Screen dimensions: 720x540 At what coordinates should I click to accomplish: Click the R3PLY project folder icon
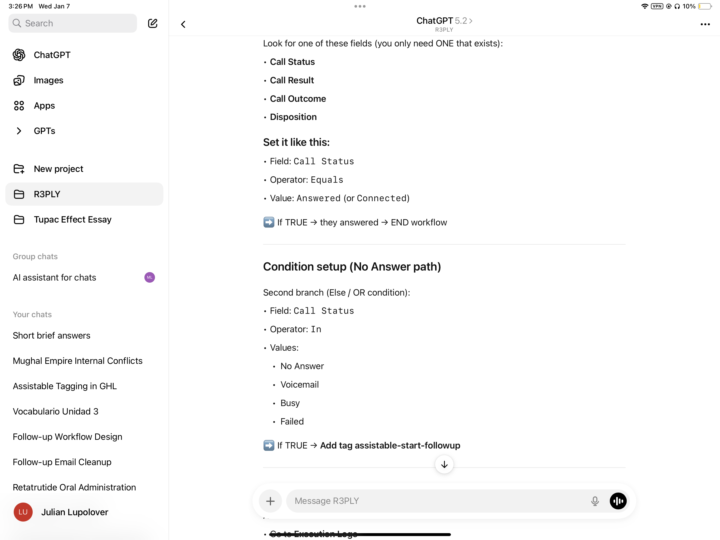pyautogui.click(x=19, y=194)
